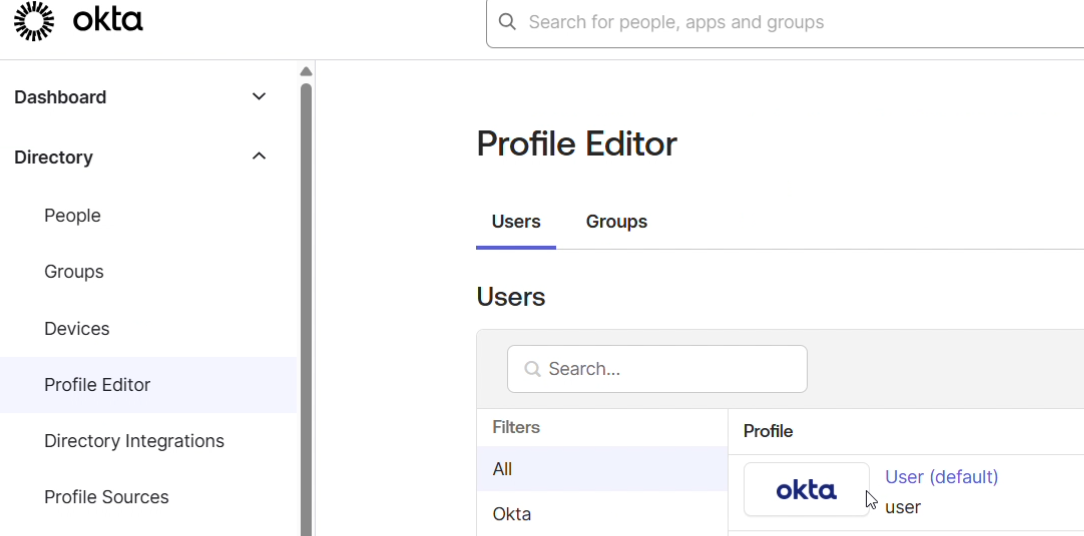
Task: Click the Profile column header
Action: pos(768,432)
